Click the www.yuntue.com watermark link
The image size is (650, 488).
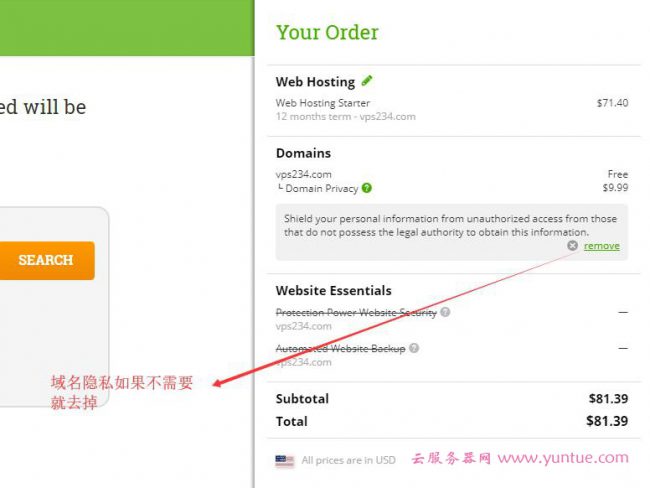pyautogui.click(x=563, y=458)
